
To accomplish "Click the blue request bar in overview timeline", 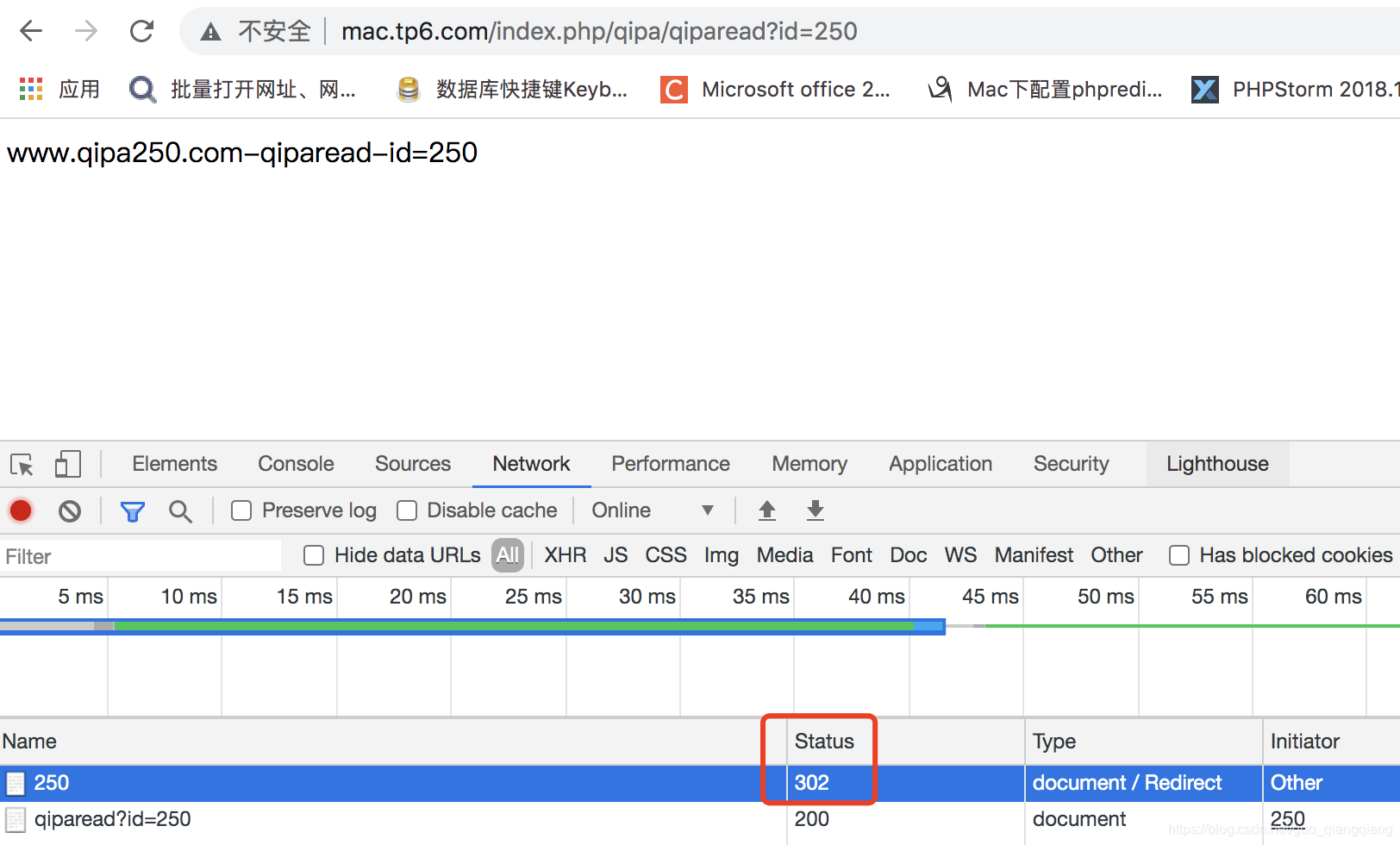I will click(x=472, y=626).
